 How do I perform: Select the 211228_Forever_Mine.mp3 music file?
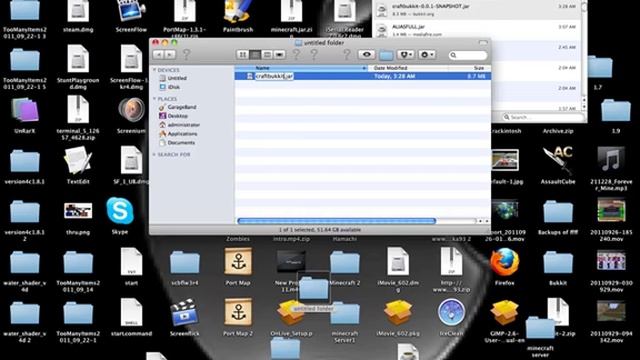[611, 160]
